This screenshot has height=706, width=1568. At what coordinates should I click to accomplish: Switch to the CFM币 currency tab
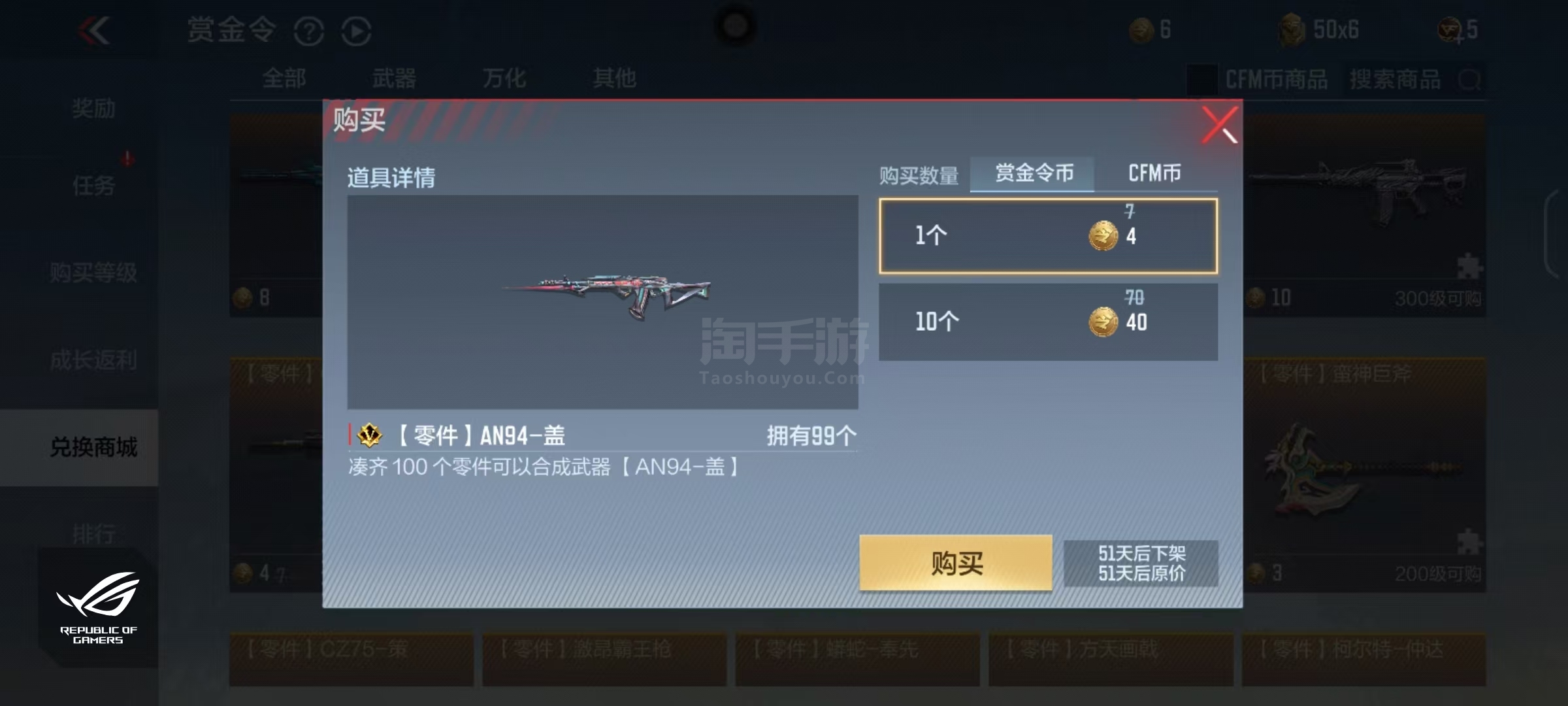click(x=1154, y=173)
